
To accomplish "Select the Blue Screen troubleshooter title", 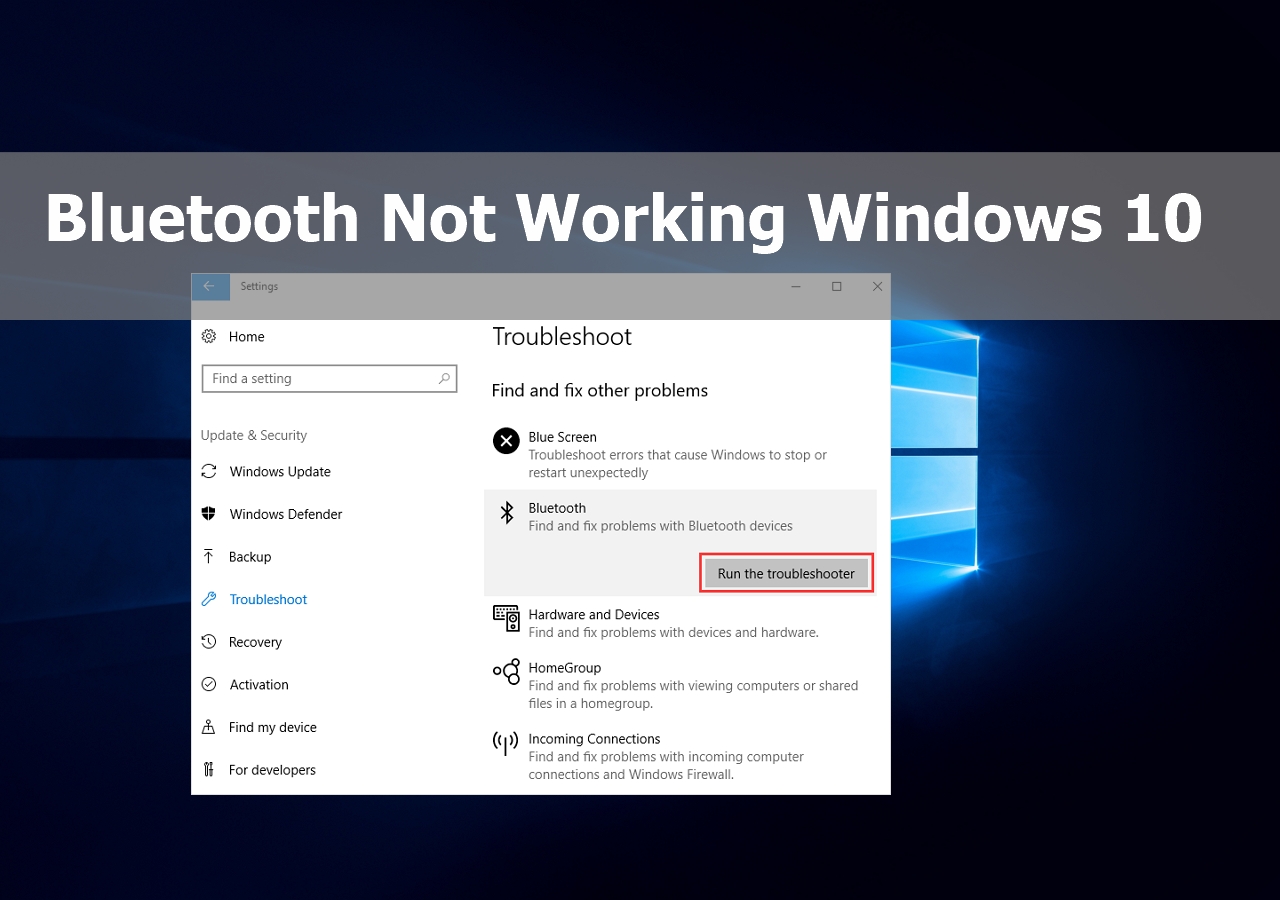I will 562,437.
